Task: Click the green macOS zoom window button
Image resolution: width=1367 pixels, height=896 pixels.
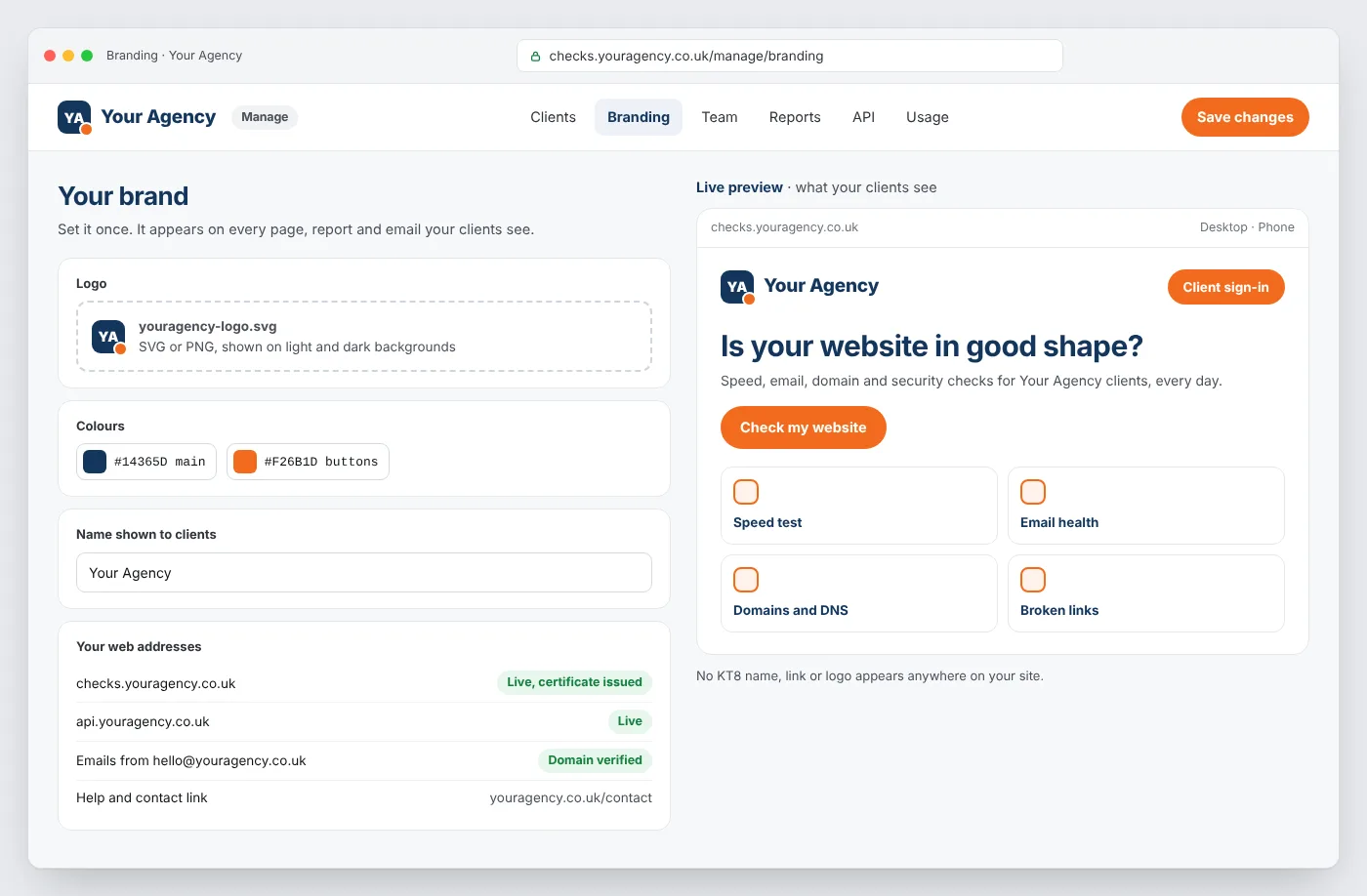Action: tap(87, 56)
